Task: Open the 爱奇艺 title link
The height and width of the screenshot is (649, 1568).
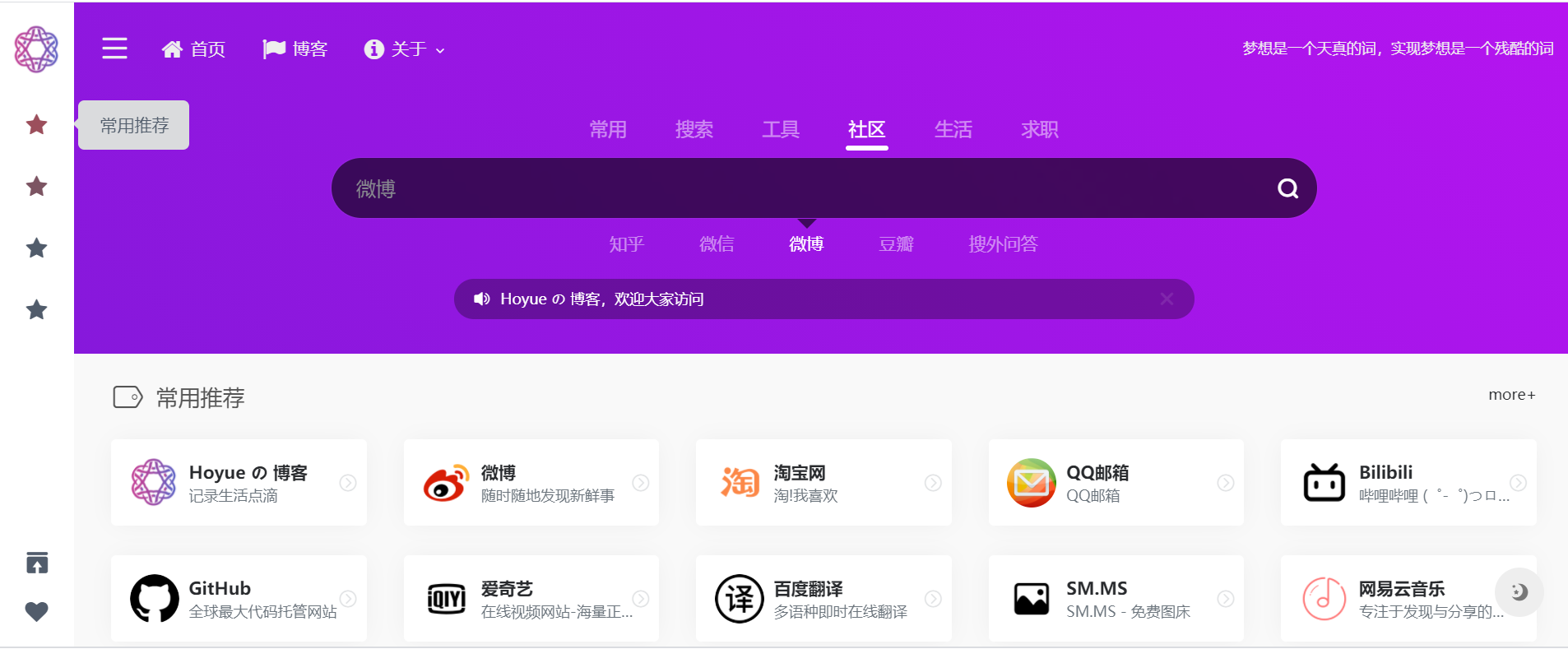Action: (x=508, y=589)
